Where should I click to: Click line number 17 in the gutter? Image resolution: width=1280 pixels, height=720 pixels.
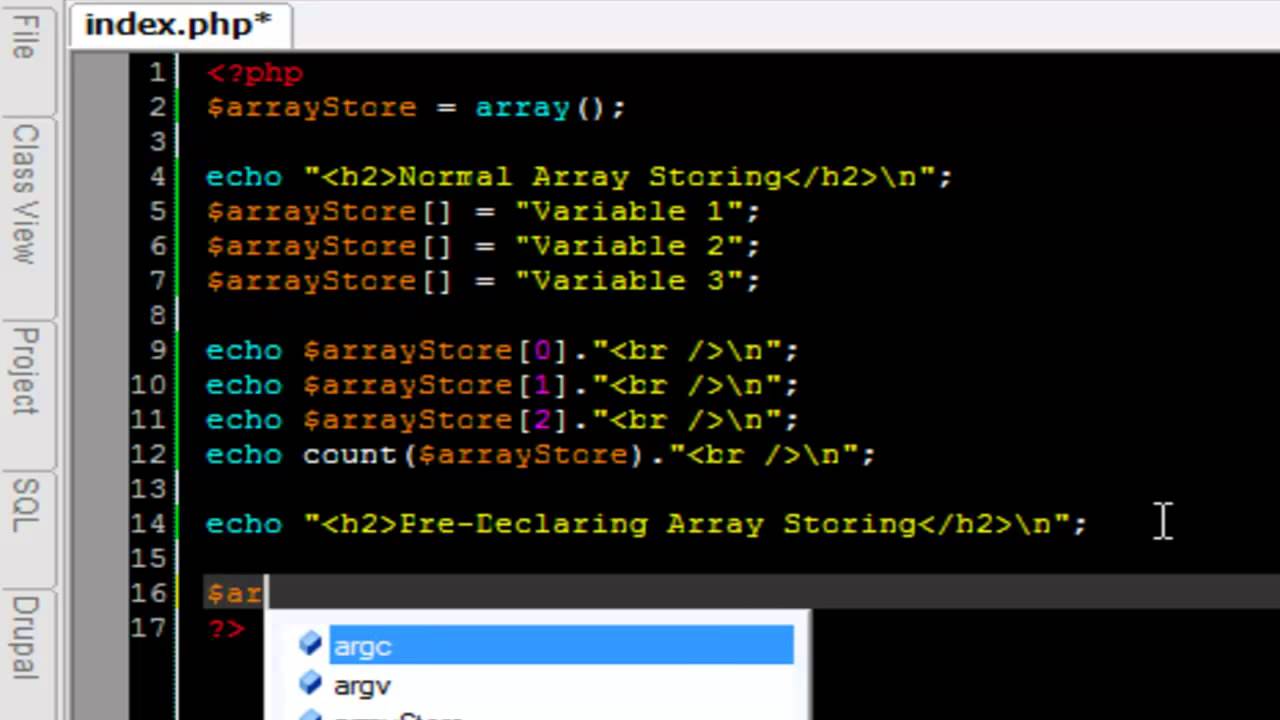point(148,629)
